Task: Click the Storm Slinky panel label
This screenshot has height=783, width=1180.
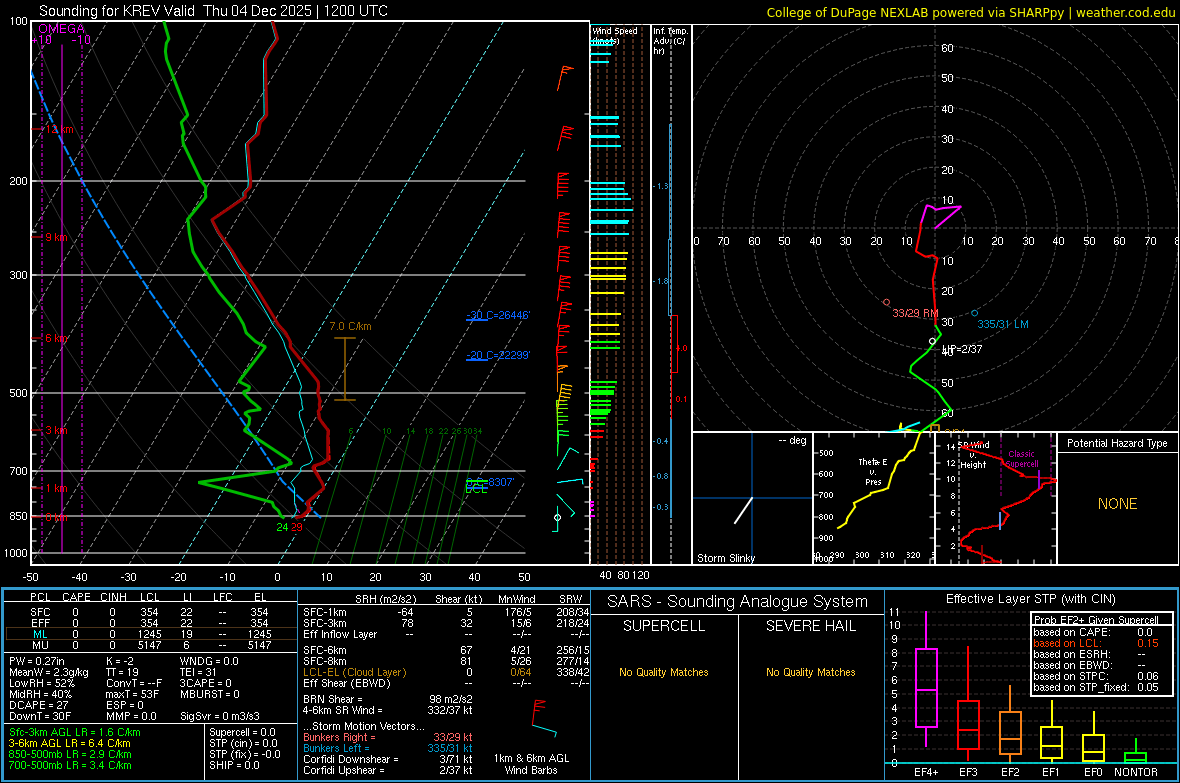Action: (725, 558)
